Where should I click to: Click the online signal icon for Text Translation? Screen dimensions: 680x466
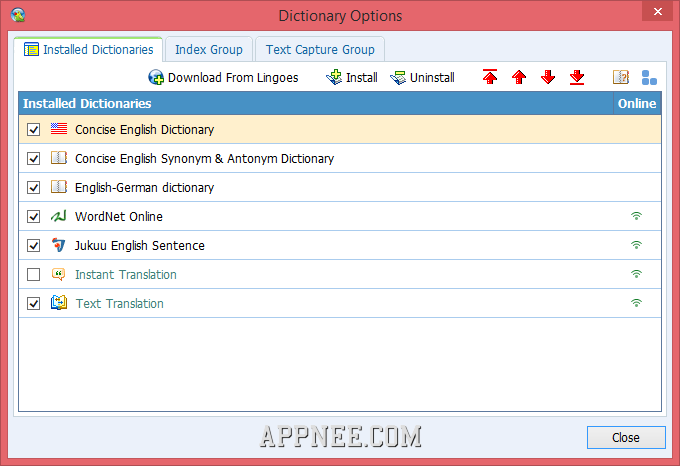pos(636,303)
